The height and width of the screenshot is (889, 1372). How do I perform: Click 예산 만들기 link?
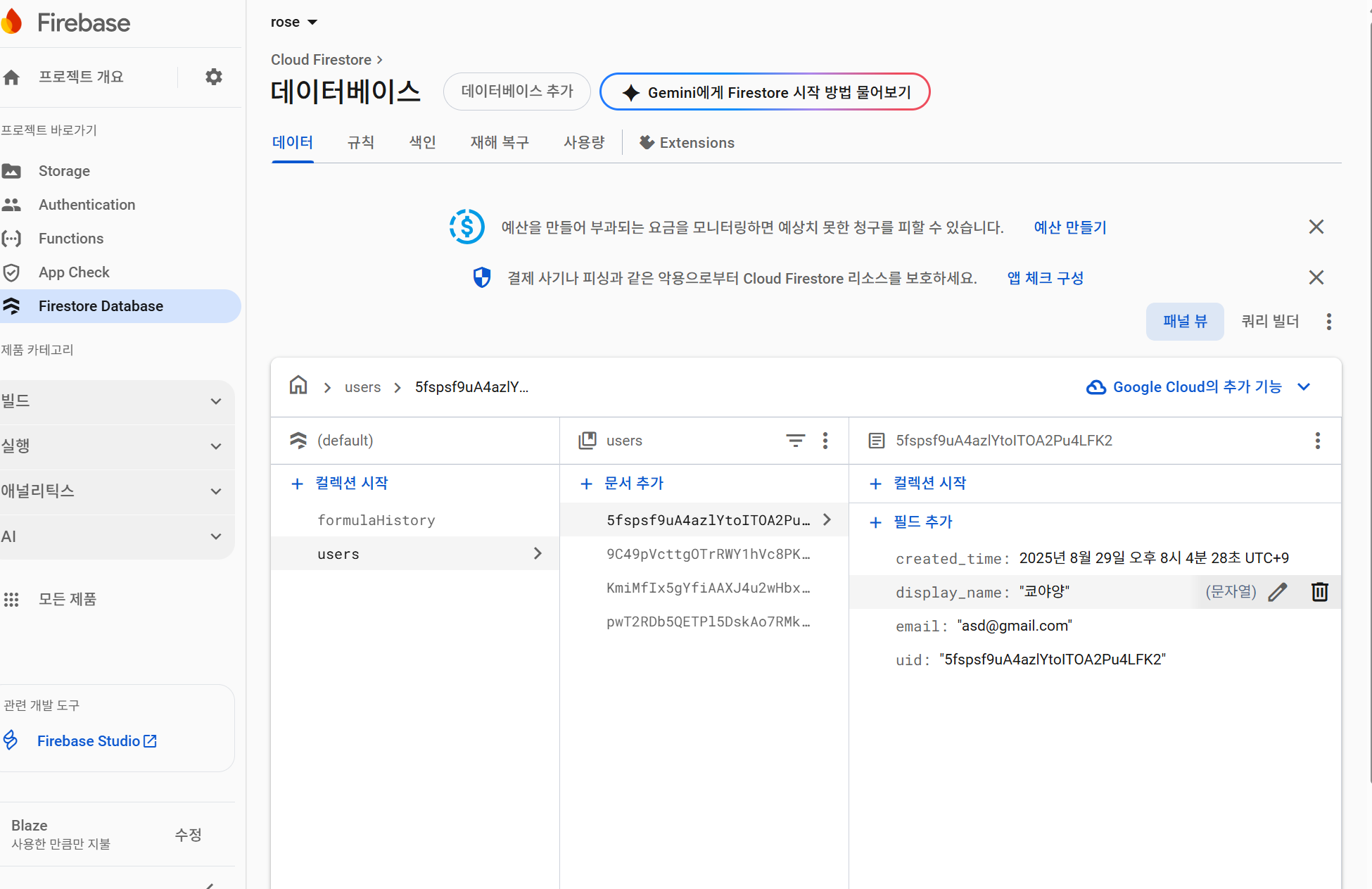point(1070,227)
